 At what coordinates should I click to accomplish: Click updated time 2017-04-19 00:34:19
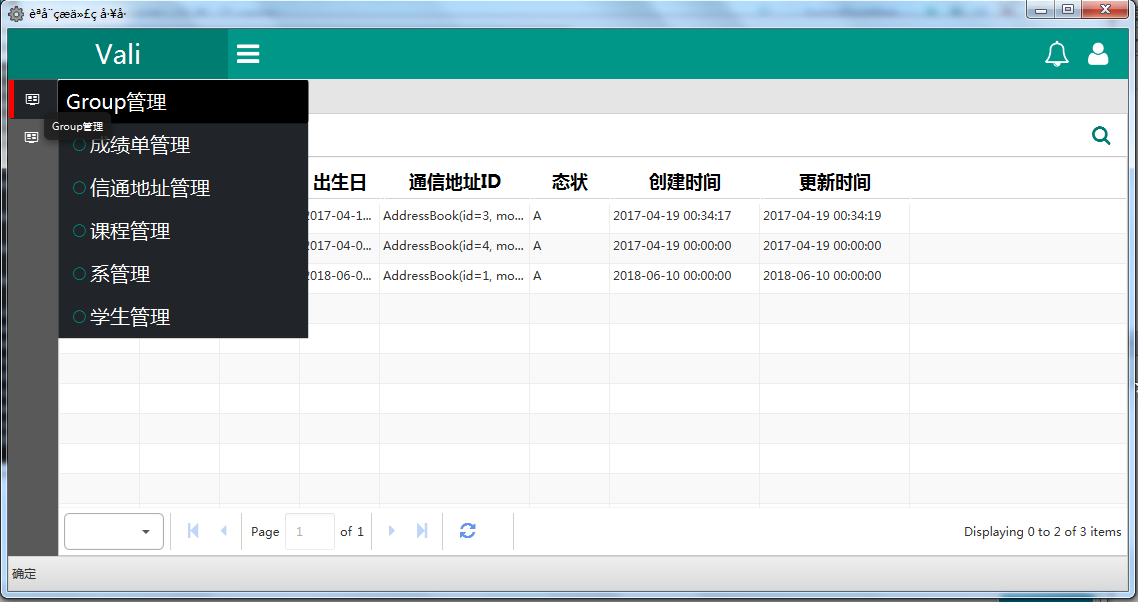(822, 216)
